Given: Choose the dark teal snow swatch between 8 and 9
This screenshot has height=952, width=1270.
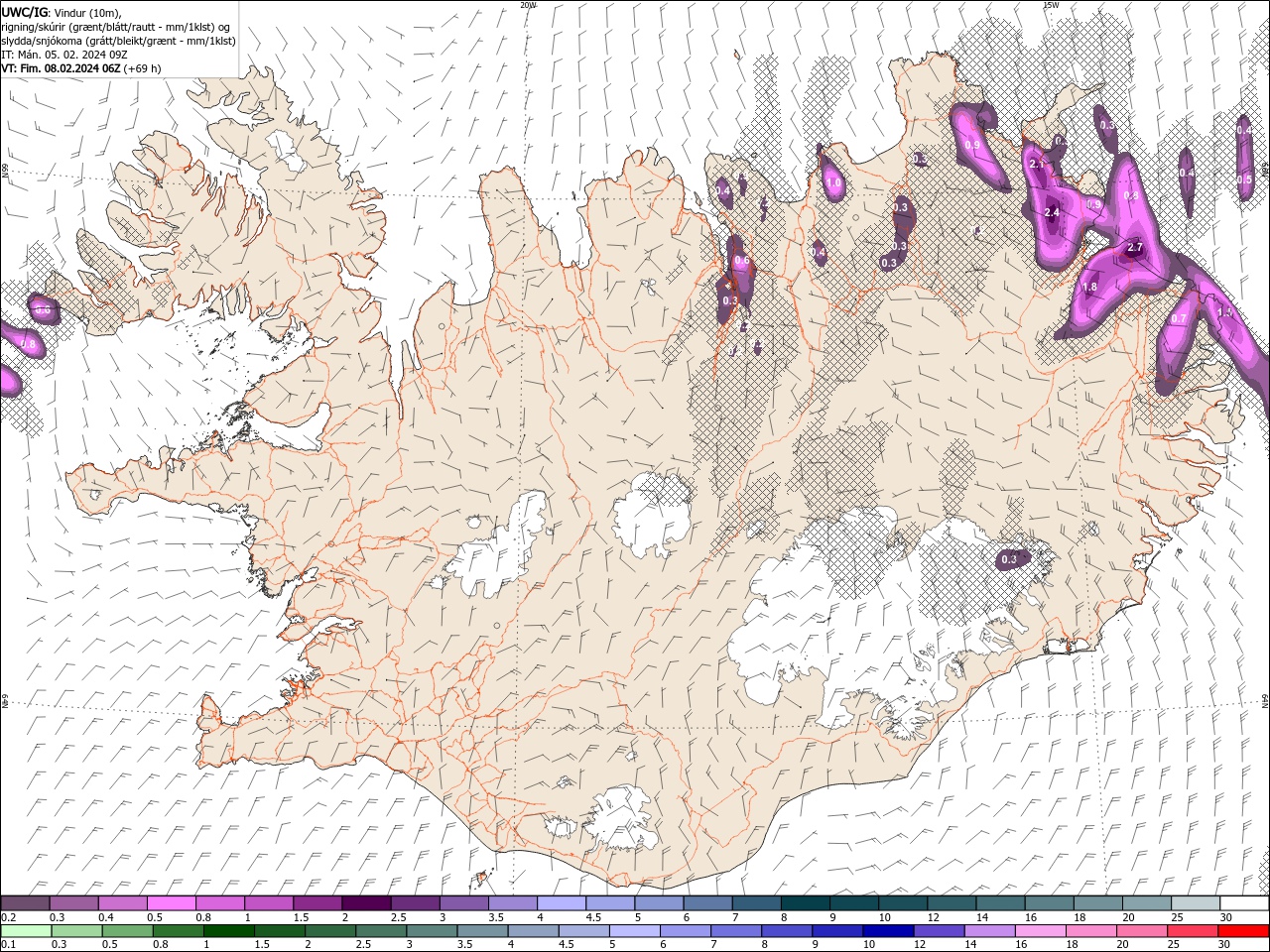Looking at the screenshot, I should [805, 903].
